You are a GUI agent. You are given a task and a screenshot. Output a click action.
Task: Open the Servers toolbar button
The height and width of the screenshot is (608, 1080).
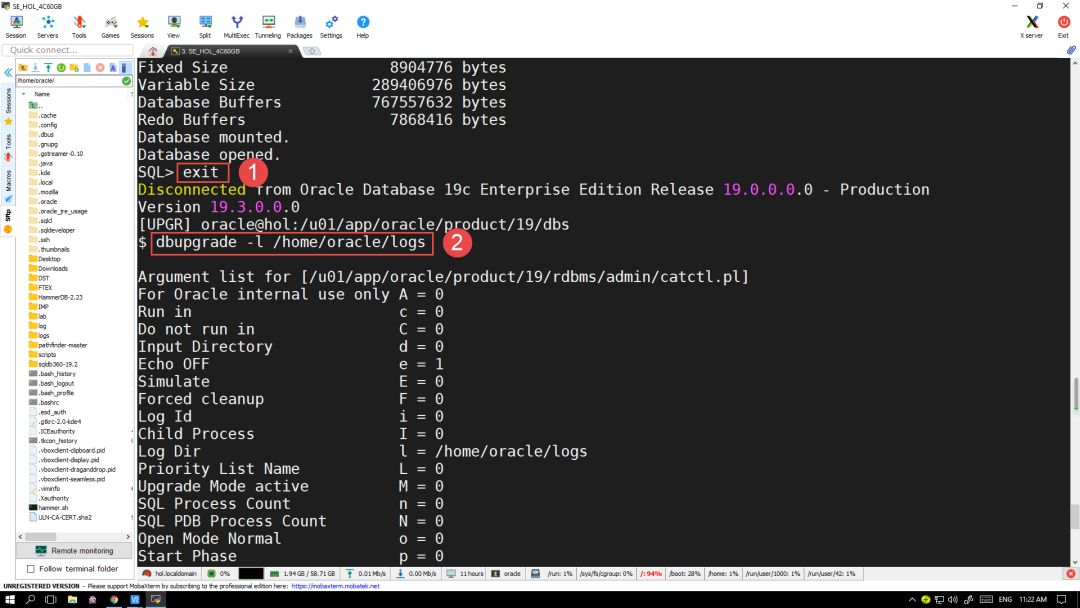pos(48,27)
